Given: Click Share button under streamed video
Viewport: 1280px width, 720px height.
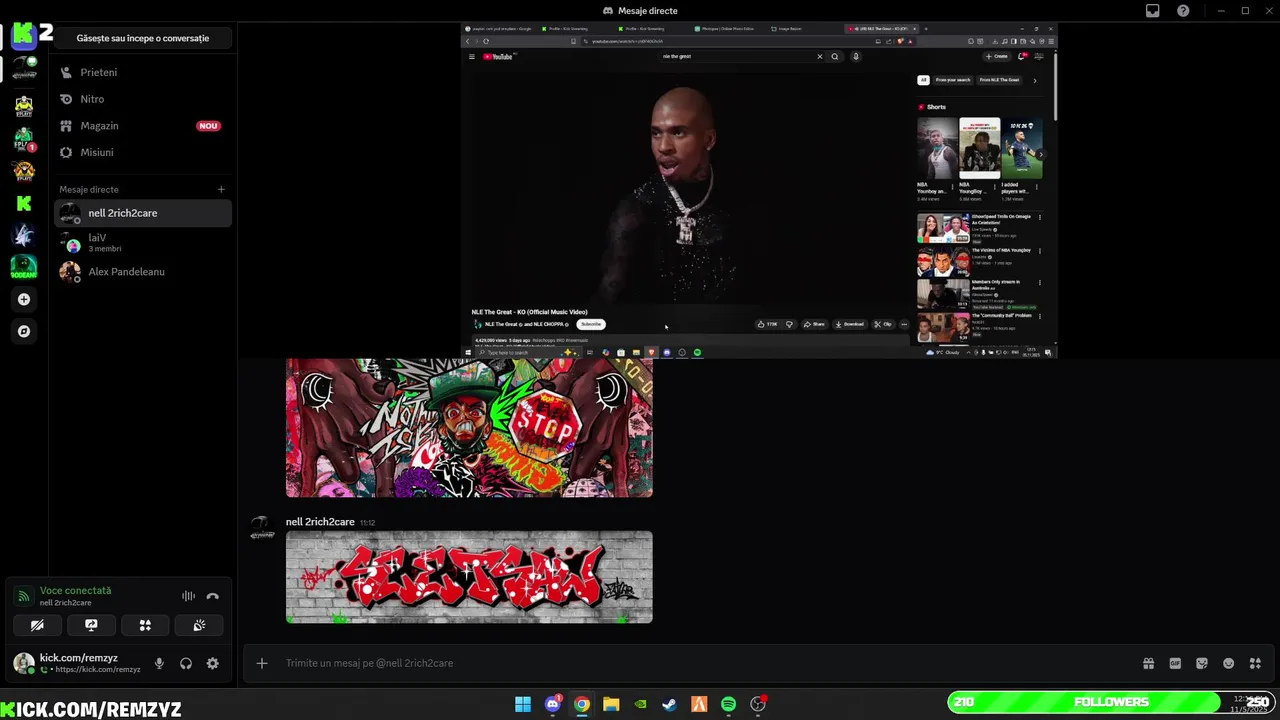Looking at the screenshot, I should [x=815, y=324].
